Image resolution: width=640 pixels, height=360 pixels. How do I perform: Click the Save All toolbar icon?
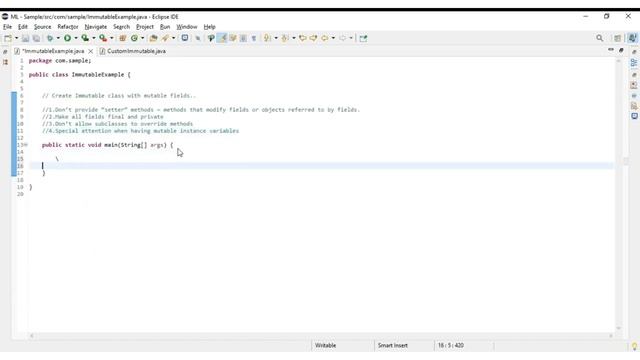[x=36, y=38]
